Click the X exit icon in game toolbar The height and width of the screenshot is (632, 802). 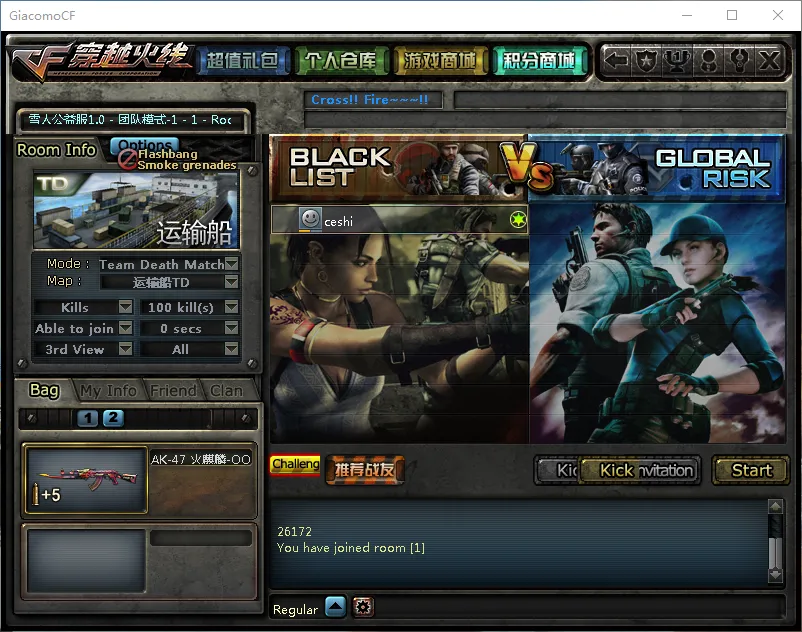point(768,61)
